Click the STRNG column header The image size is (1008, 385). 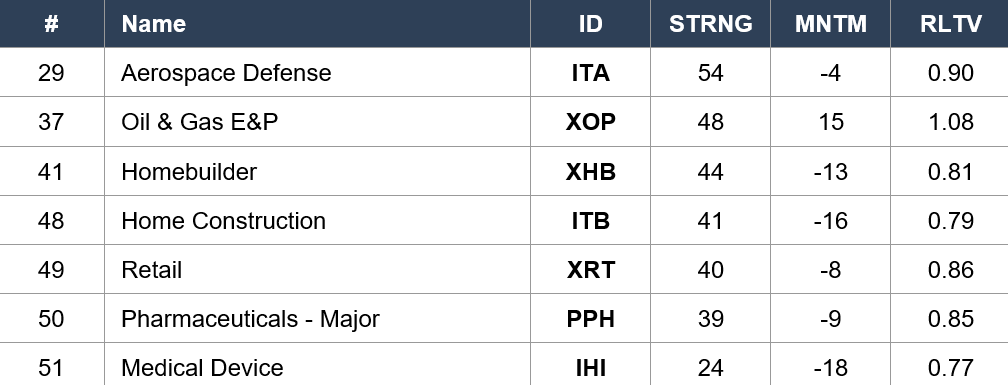tap(710, 24)
